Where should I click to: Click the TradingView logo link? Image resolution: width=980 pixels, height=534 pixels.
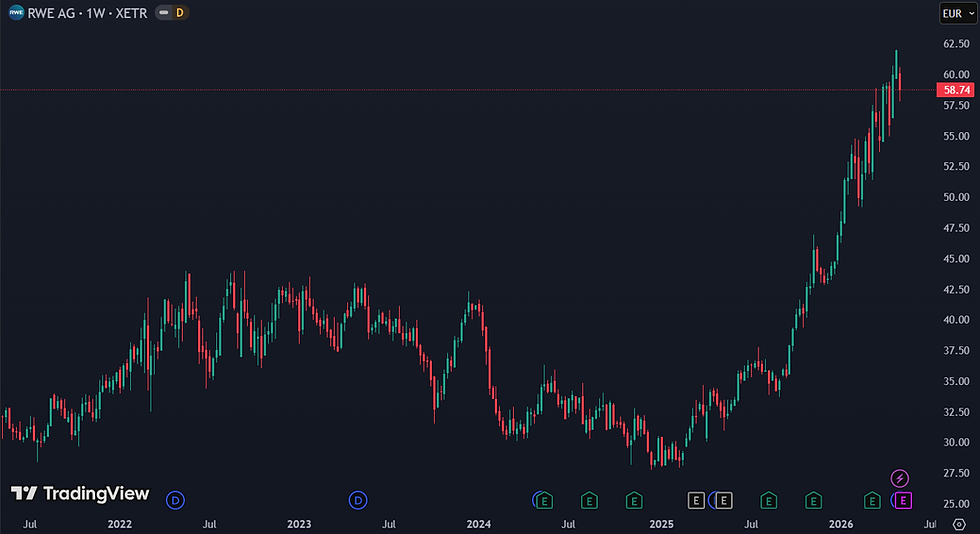pyautogui.click(x=80, y=493)
